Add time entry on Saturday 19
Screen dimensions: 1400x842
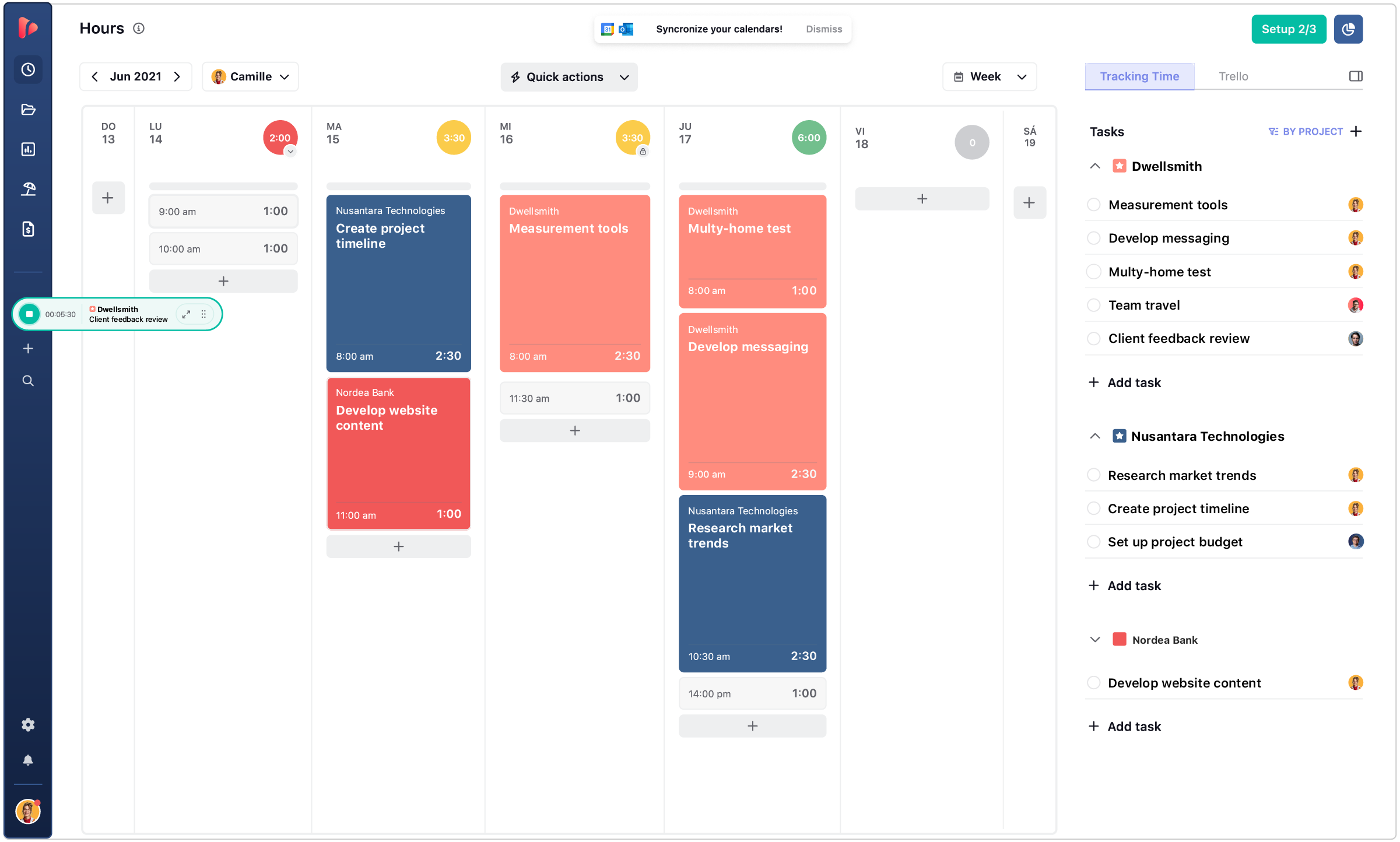click(1029, 203)
